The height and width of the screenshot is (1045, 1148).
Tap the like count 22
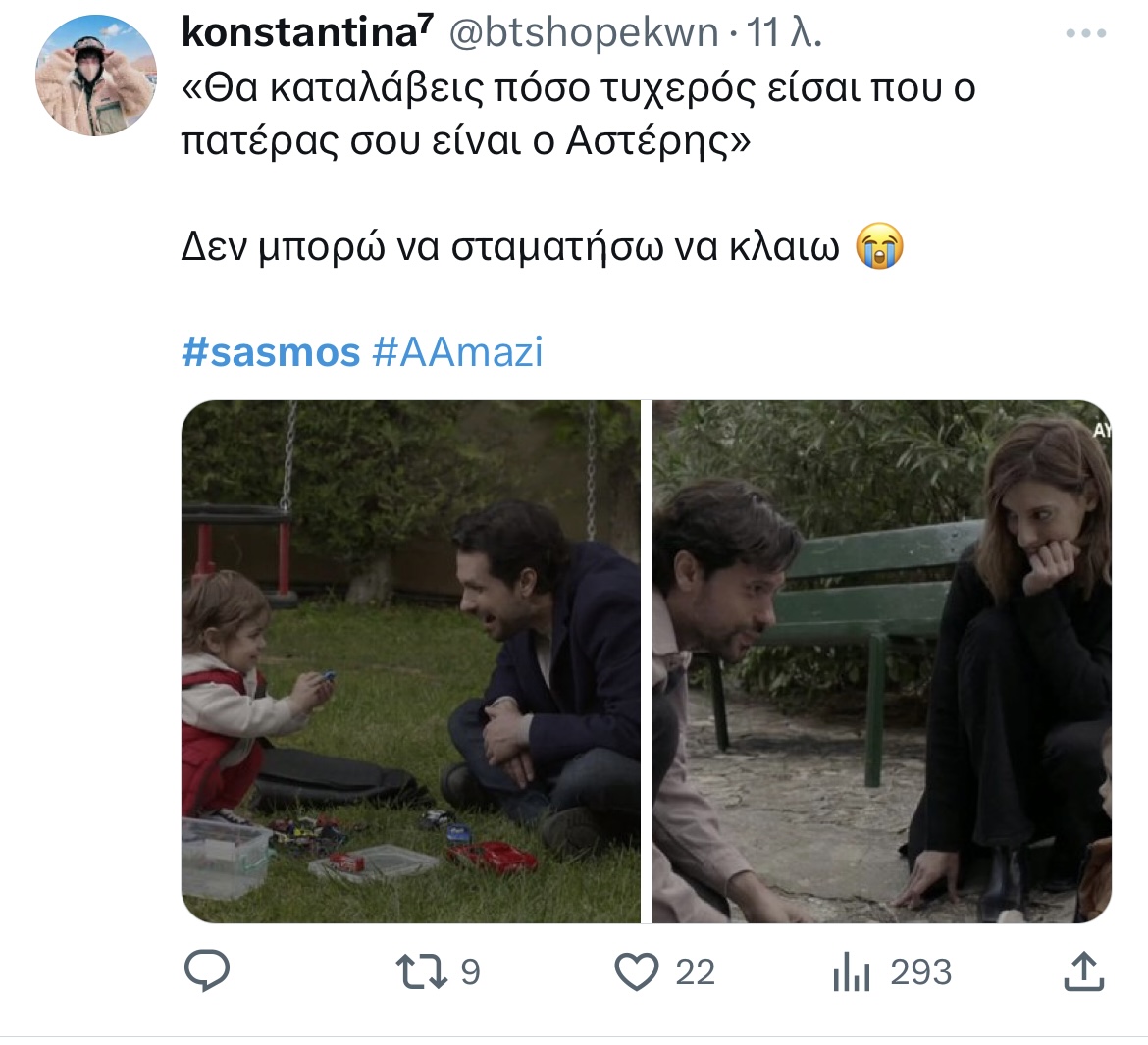(x=695, y=972)
